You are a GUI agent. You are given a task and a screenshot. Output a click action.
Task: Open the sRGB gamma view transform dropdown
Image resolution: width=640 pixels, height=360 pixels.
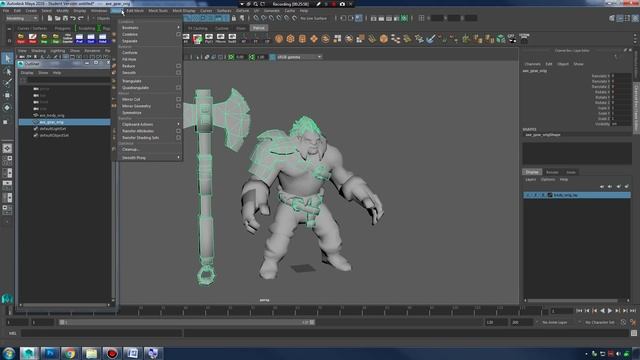point(299,57)
